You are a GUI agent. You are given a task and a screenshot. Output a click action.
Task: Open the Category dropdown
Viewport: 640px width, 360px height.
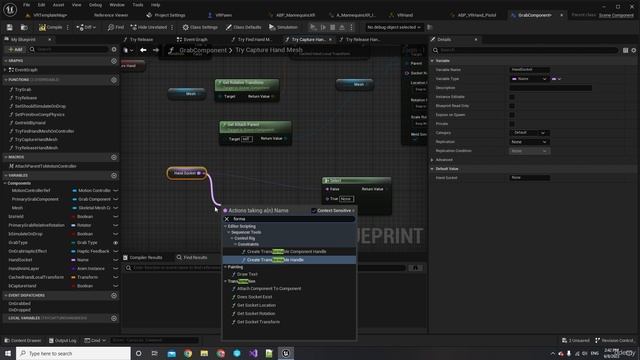click(x=530, y=133)
